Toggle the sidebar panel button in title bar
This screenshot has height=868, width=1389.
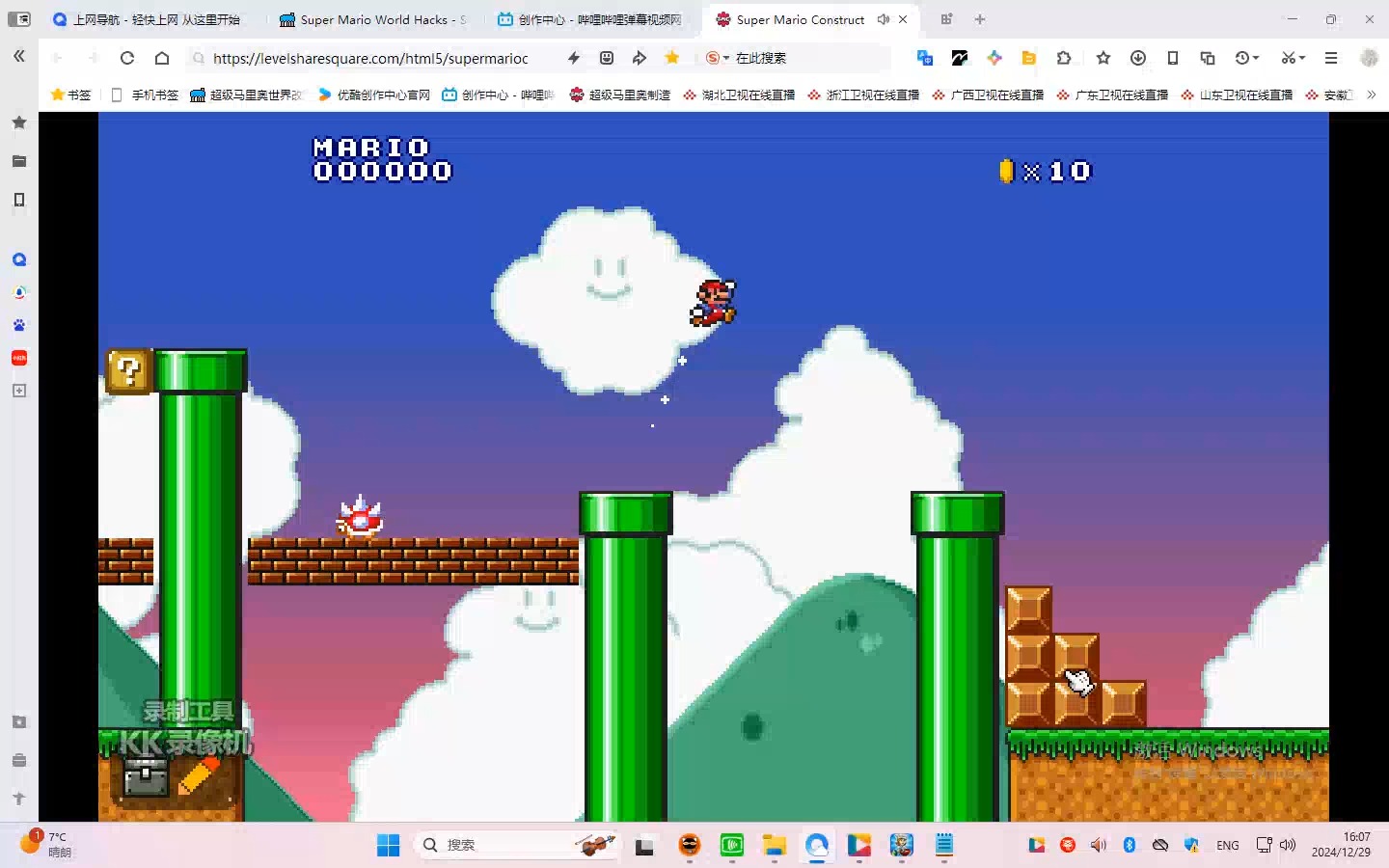(x=18, y=19)
